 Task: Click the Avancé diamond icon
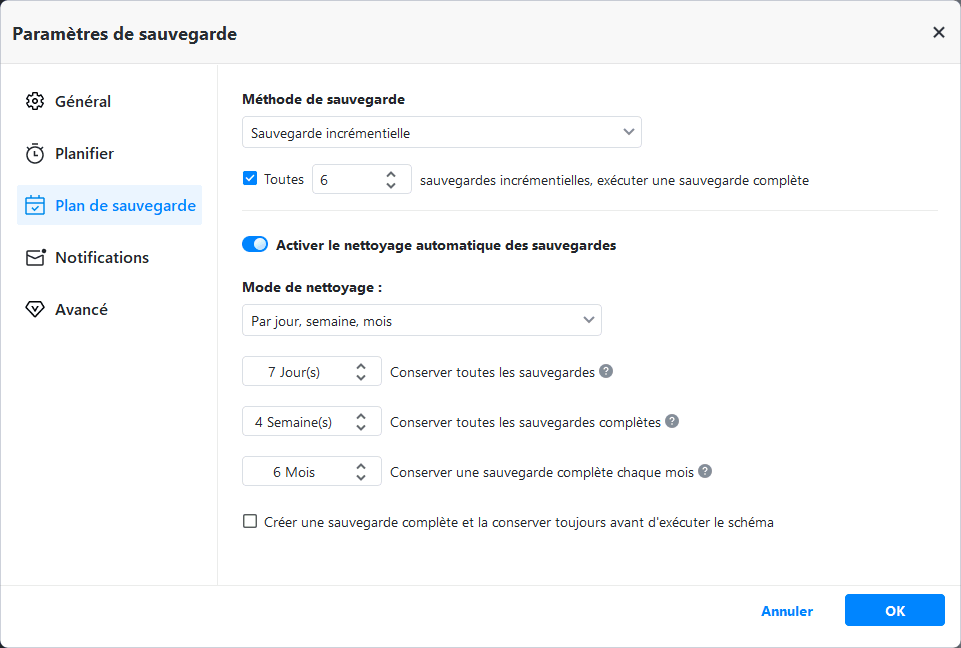(35, 310)
